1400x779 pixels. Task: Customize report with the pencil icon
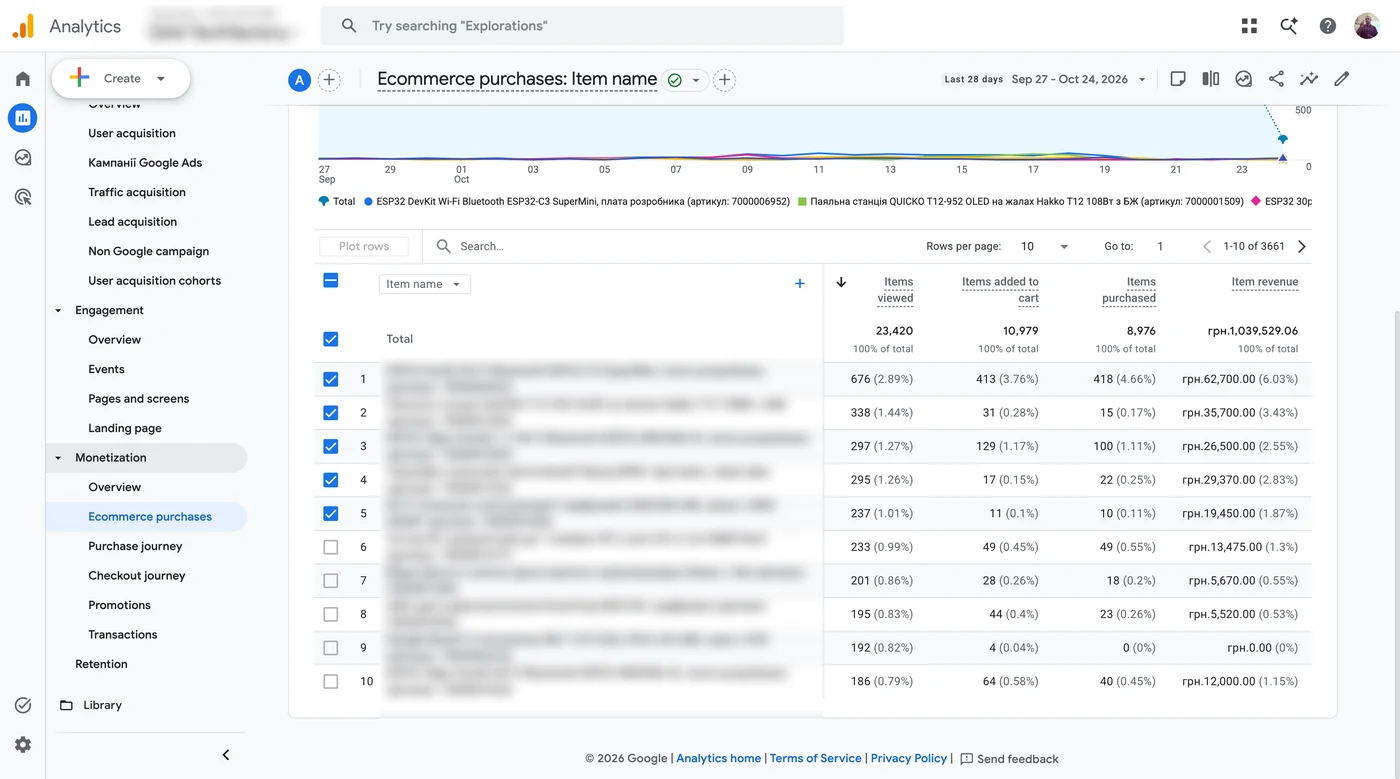(x=1342, y=79)
